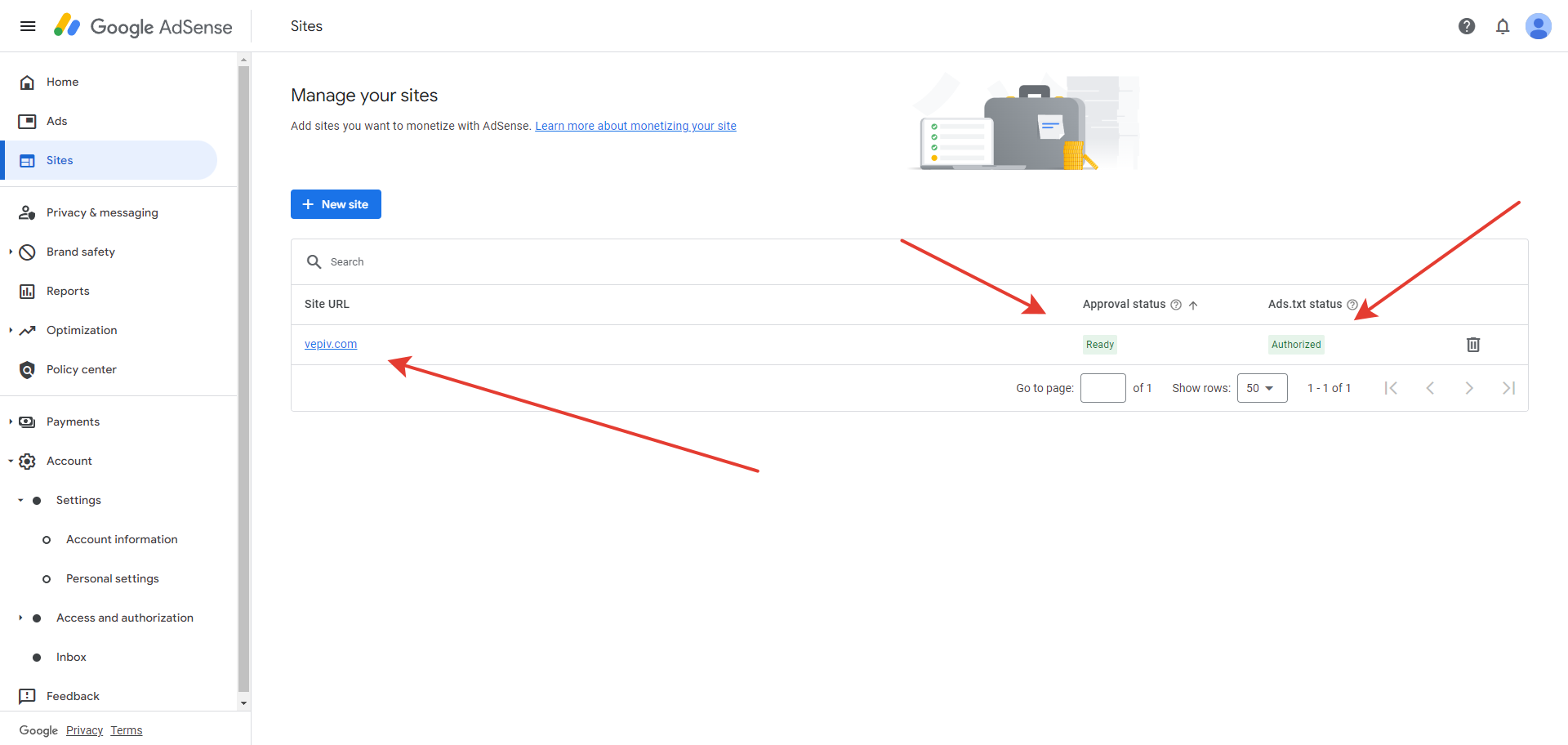Viewport: 1568px width, 745px height.
Task: Open the vepiv.com site link
Action: (x=331, y=344)
